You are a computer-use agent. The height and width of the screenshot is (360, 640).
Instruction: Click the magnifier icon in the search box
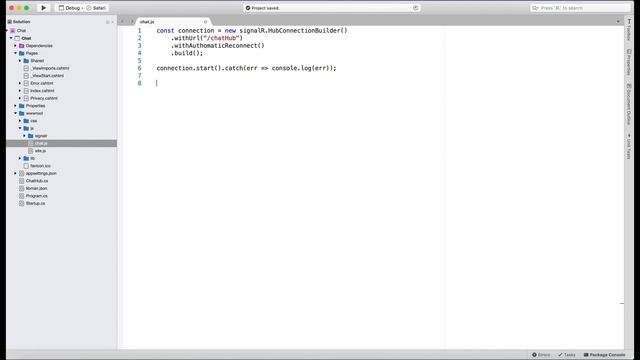pyautogui.click(x=536, y=8)
